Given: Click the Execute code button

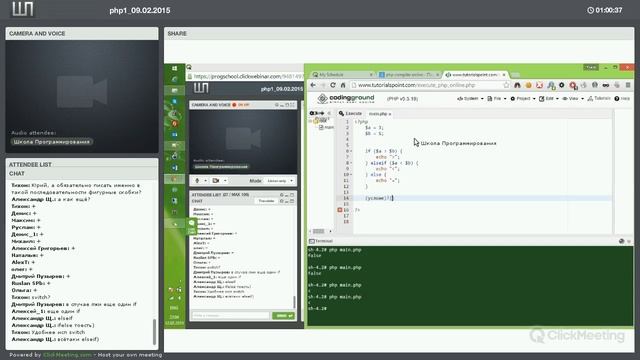Looking at the screenshot, I should point(350,113).
